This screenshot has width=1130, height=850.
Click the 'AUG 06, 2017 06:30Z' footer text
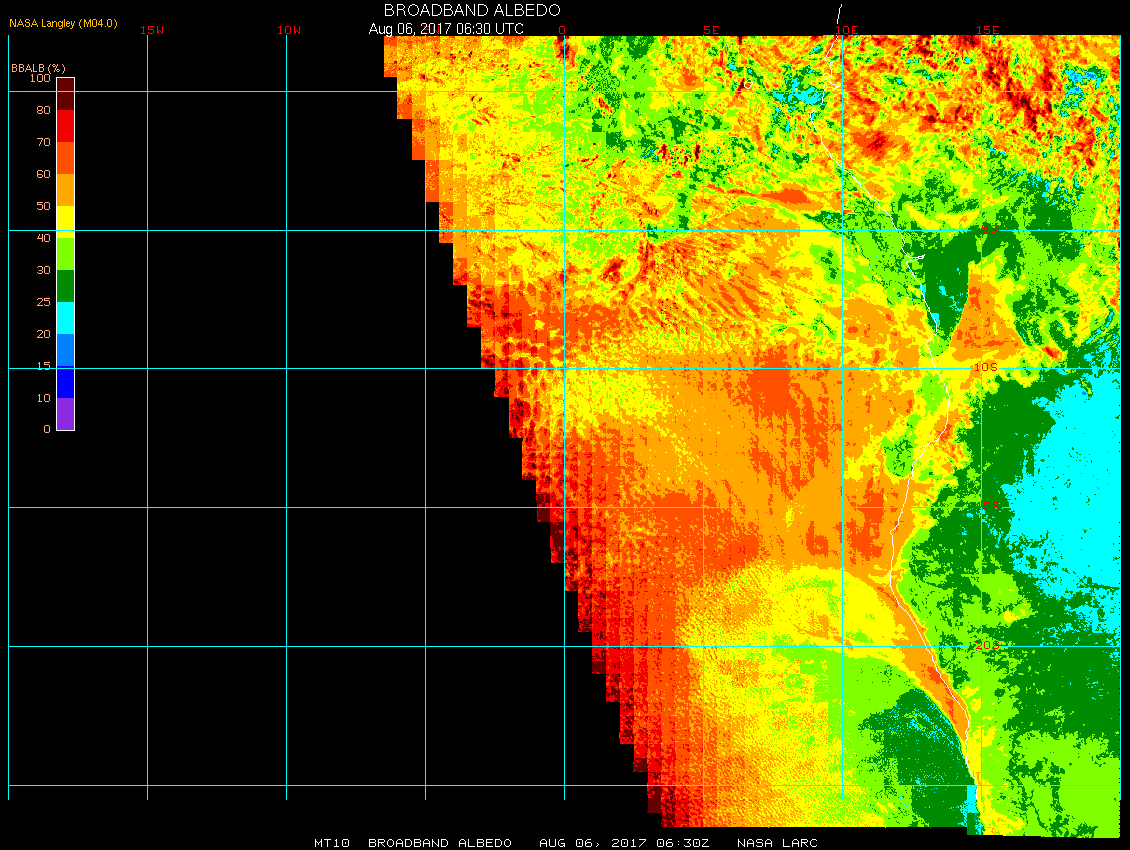tap(624, 842)
